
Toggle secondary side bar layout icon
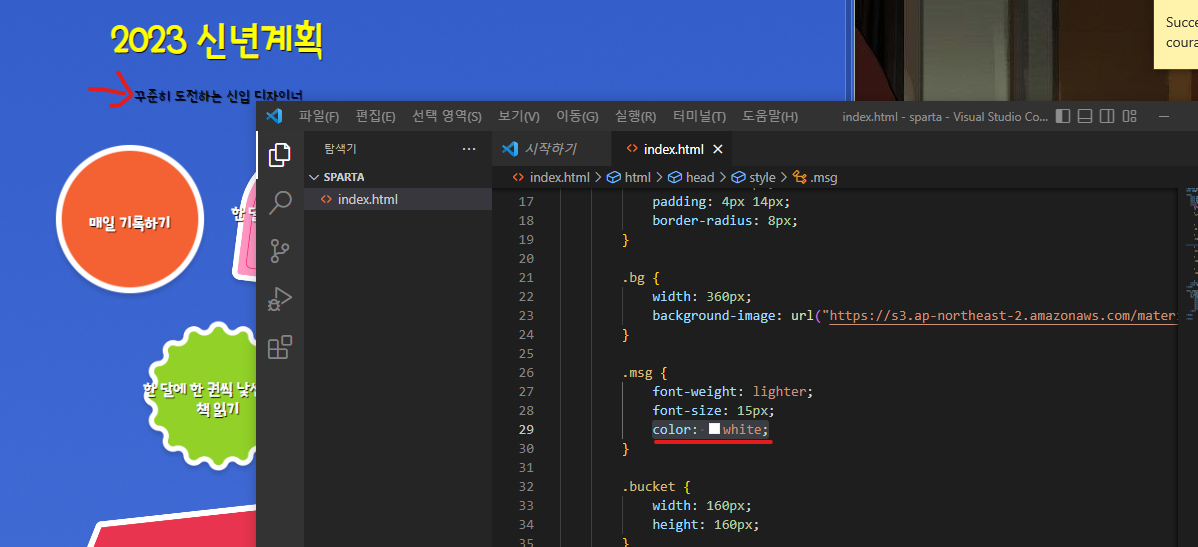point(1106,116)
